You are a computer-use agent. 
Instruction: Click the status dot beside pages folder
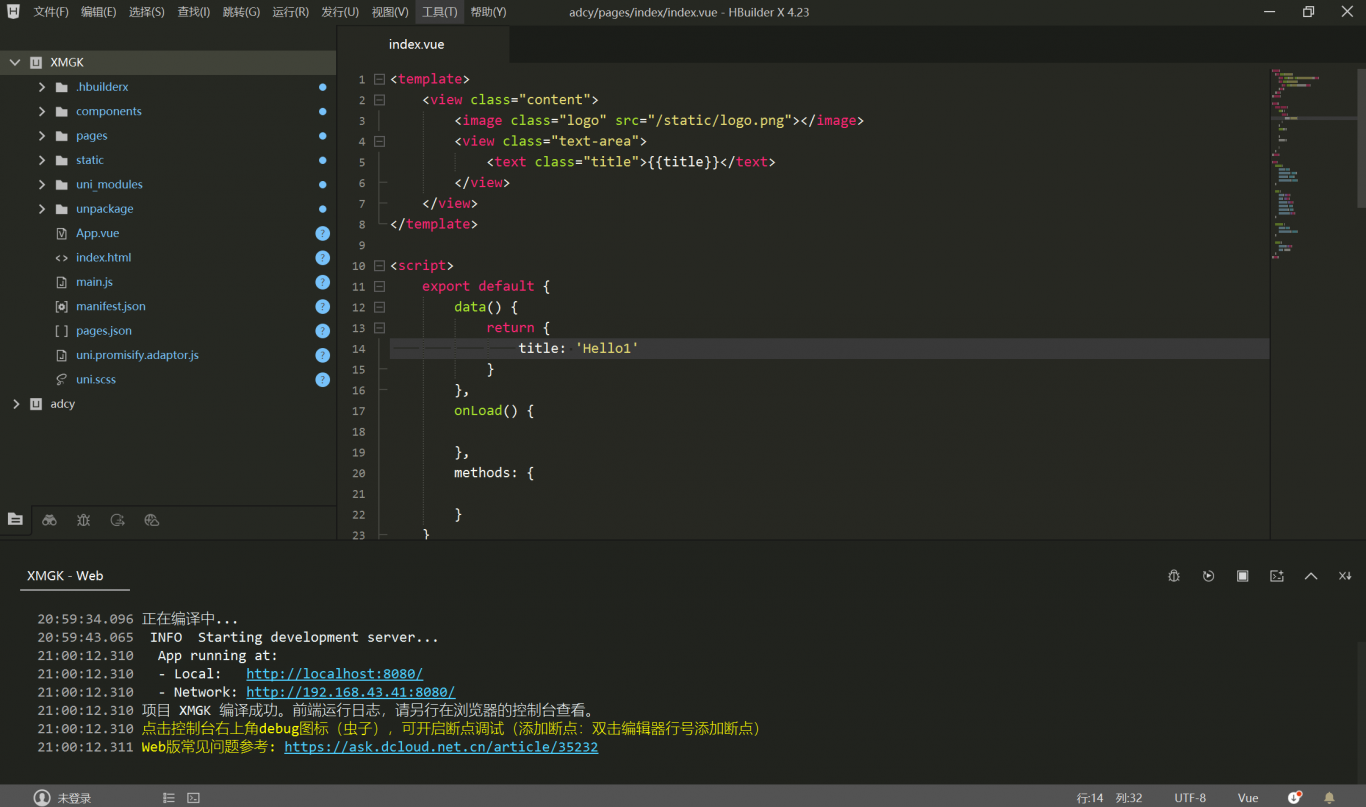coord(322,136)
